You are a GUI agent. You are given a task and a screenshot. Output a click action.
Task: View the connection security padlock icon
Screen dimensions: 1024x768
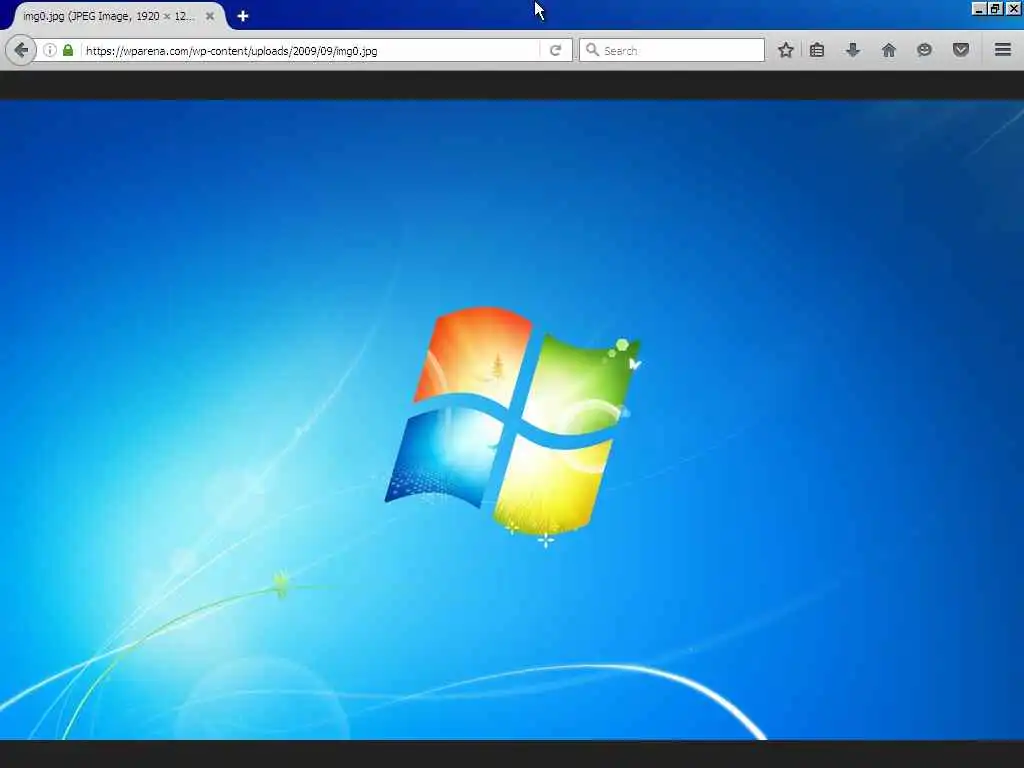[68, 50]
